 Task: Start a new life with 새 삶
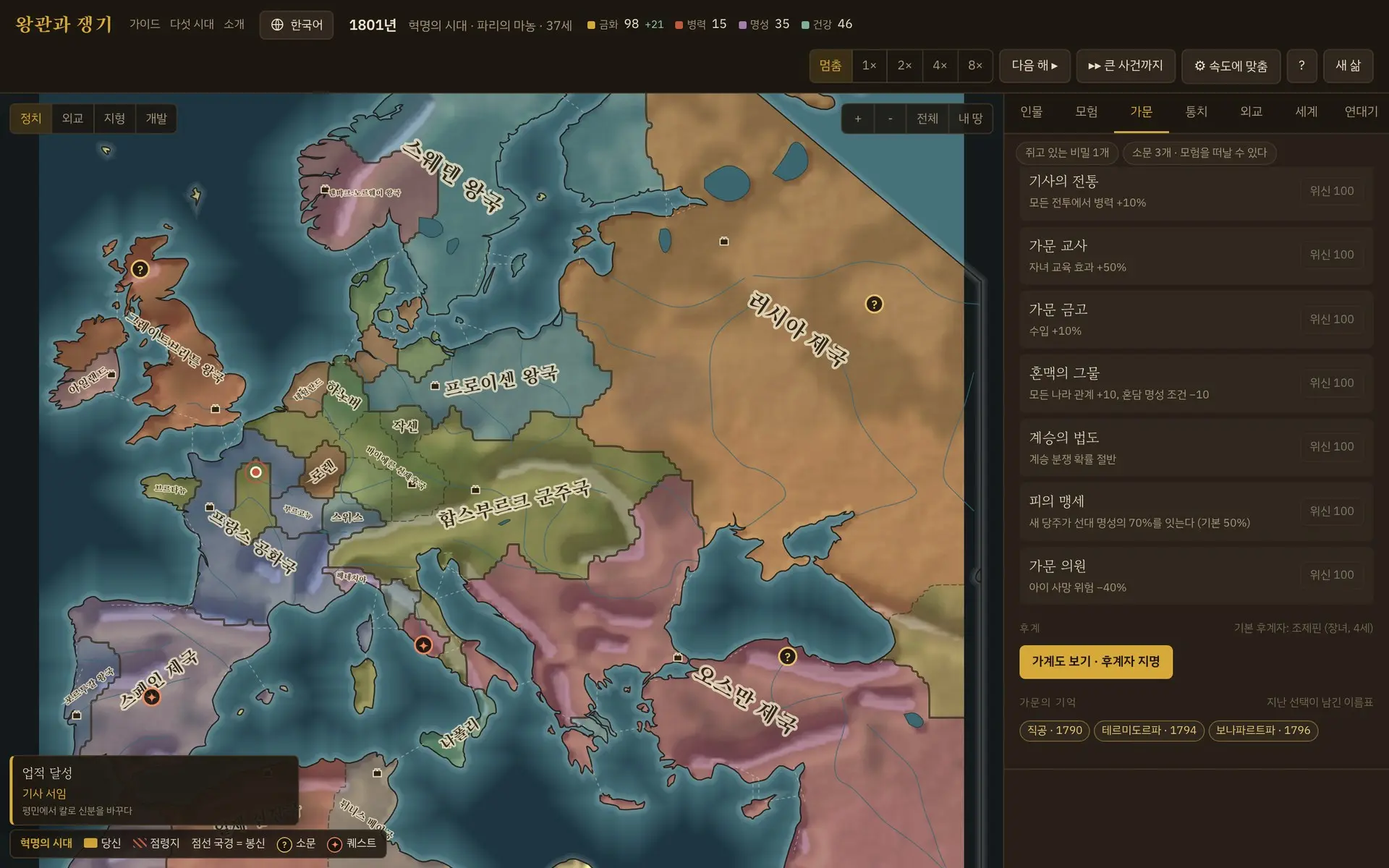click(x=1348, y=66)
